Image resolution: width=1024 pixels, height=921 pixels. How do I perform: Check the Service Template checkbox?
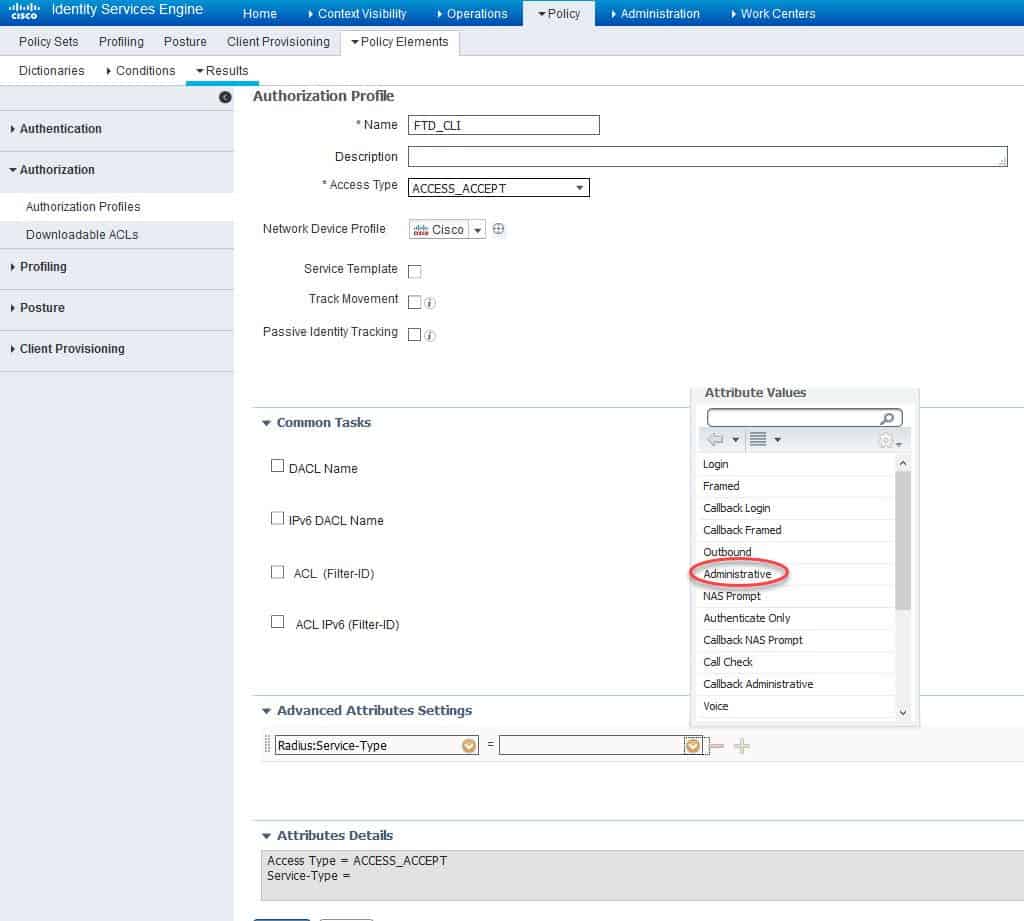[415, 271]
